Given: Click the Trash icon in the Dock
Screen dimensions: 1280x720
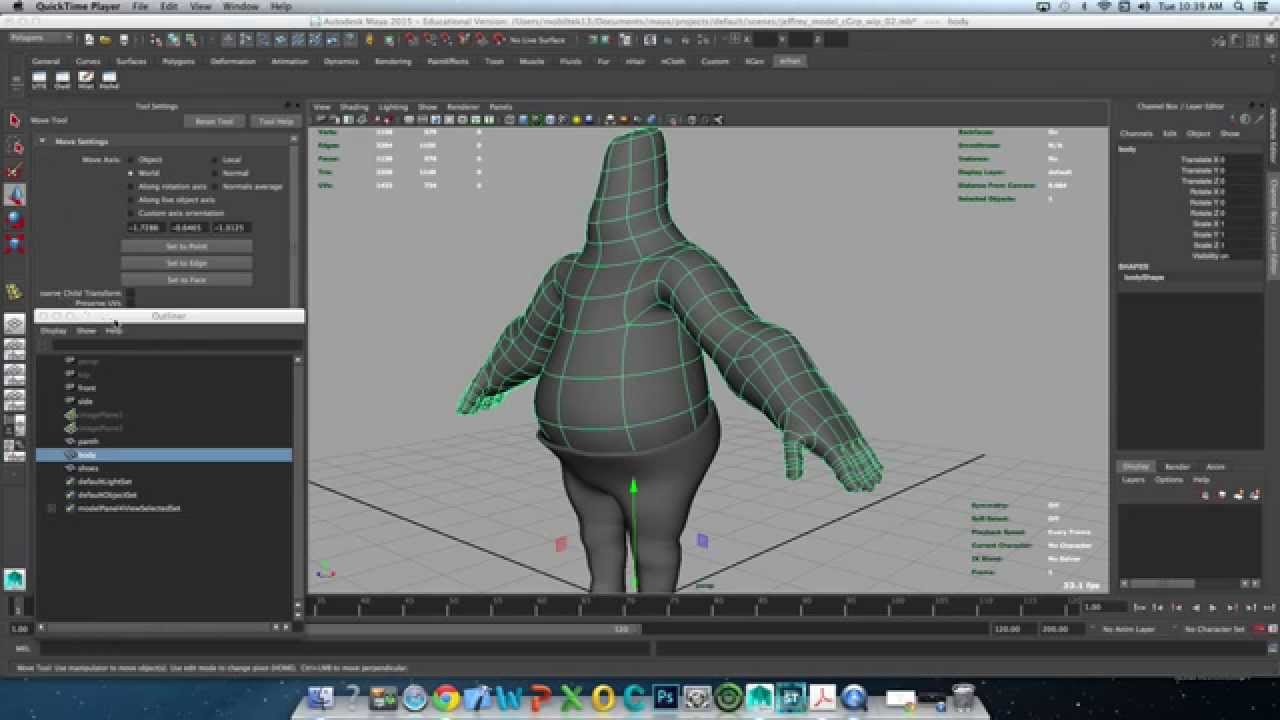Looking at the screenshot, I should [962, 697].
